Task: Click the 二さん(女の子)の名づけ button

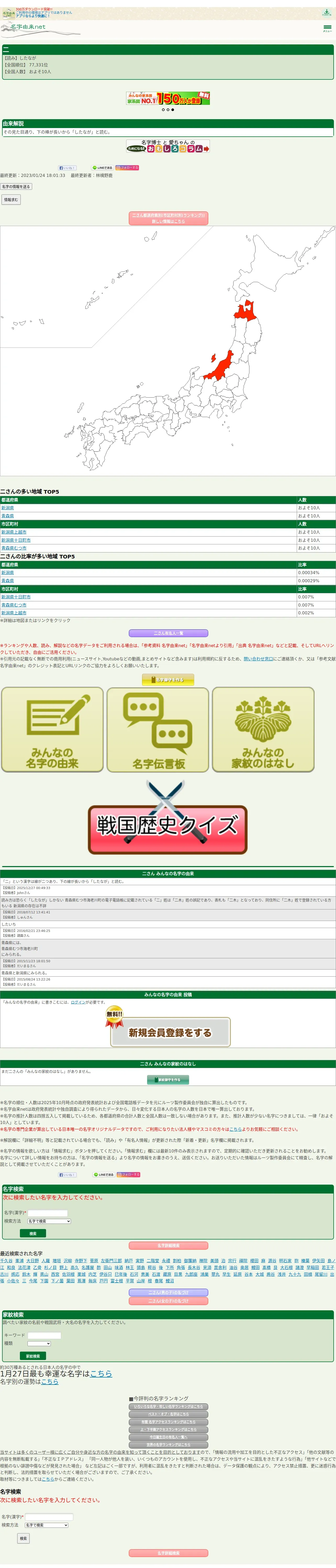Action: click(168, 1301)
